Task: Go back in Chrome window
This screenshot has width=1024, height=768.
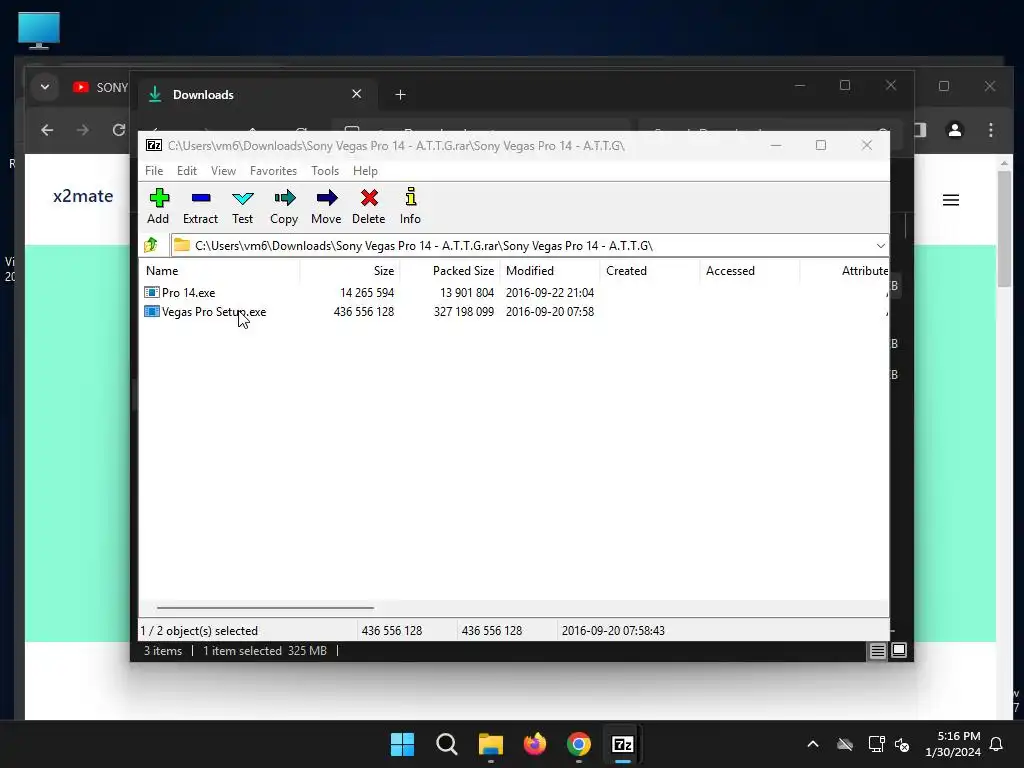Action: point(47,130)
